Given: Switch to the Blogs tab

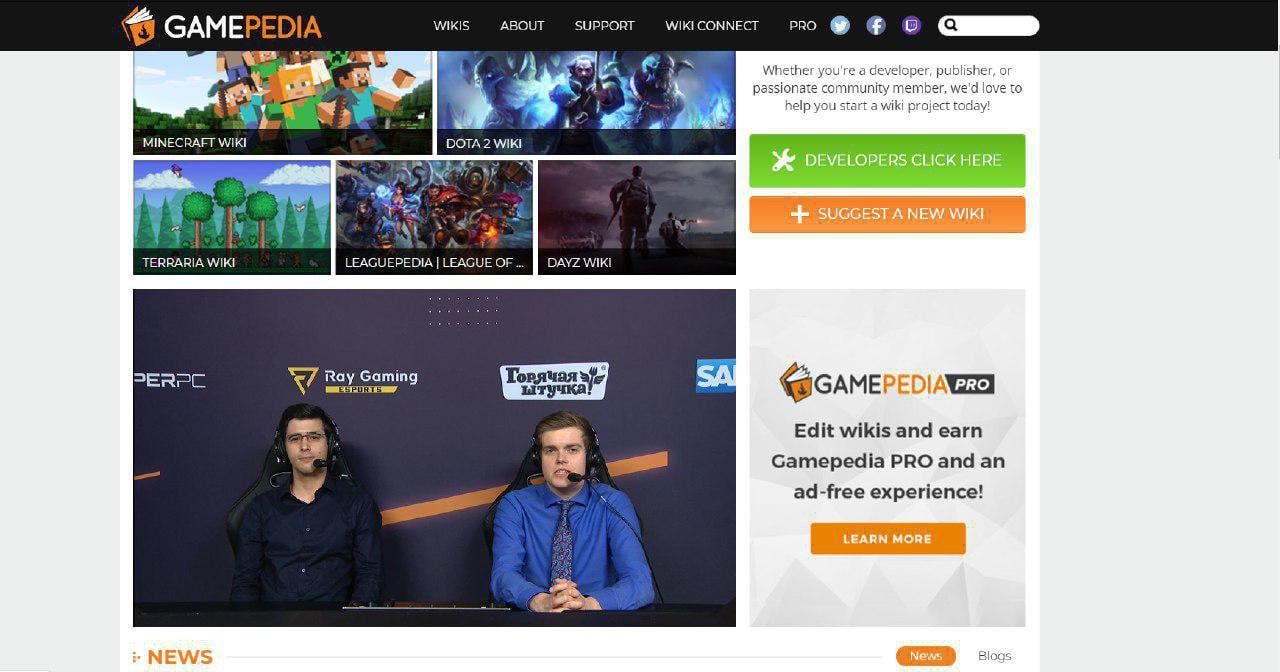Looking at the screenshot, I should point(994,656).
